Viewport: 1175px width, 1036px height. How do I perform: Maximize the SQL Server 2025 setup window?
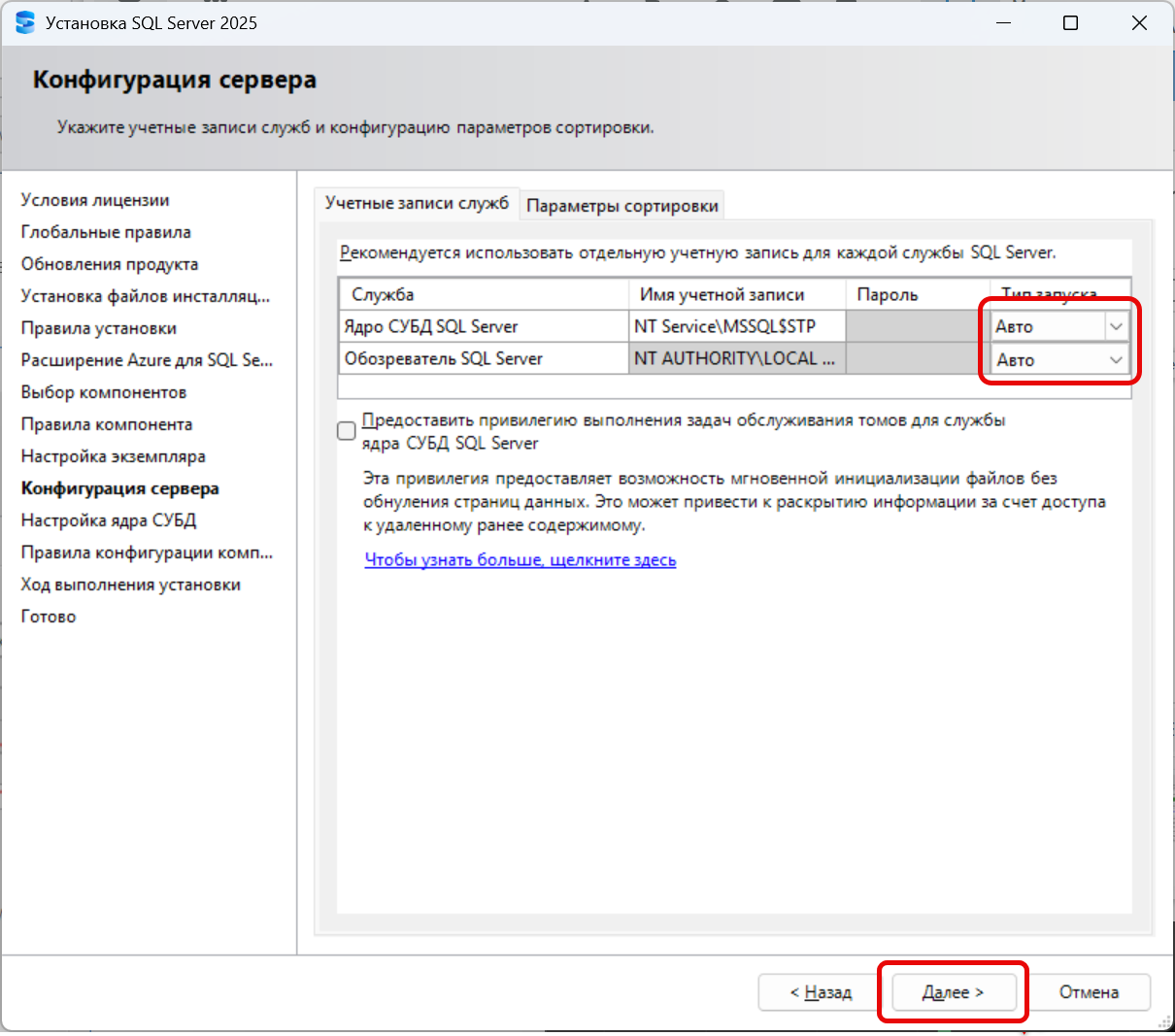click(1070, 22)
